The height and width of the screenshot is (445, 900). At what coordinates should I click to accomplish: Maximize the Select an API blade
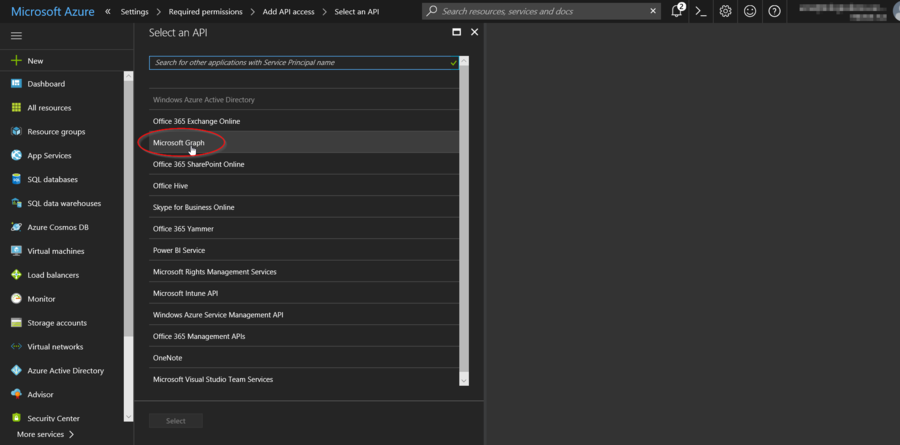[x=457, y=32]
